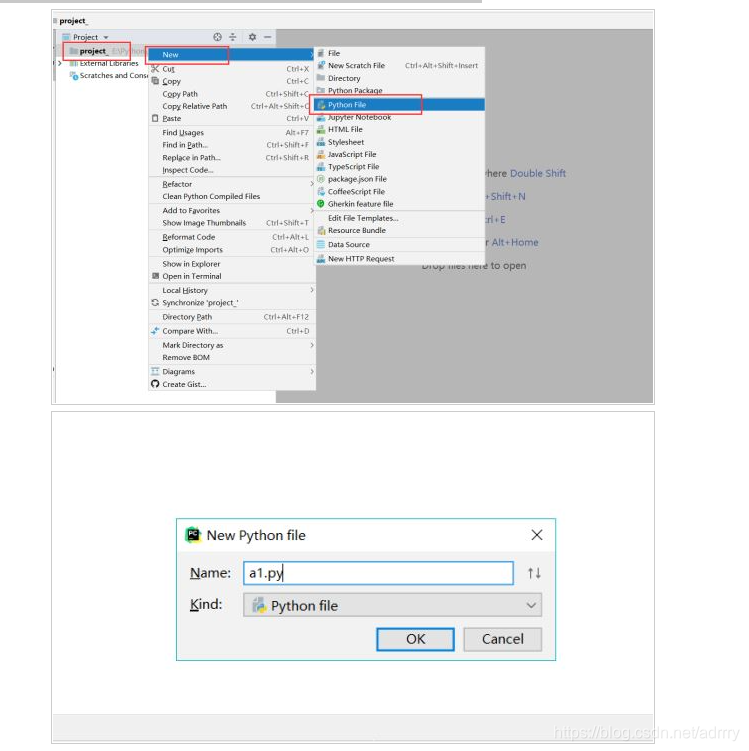The image size is (749, 751).
Task: Select Jupyter Notebook in New submenu
Action: point(399,117)
